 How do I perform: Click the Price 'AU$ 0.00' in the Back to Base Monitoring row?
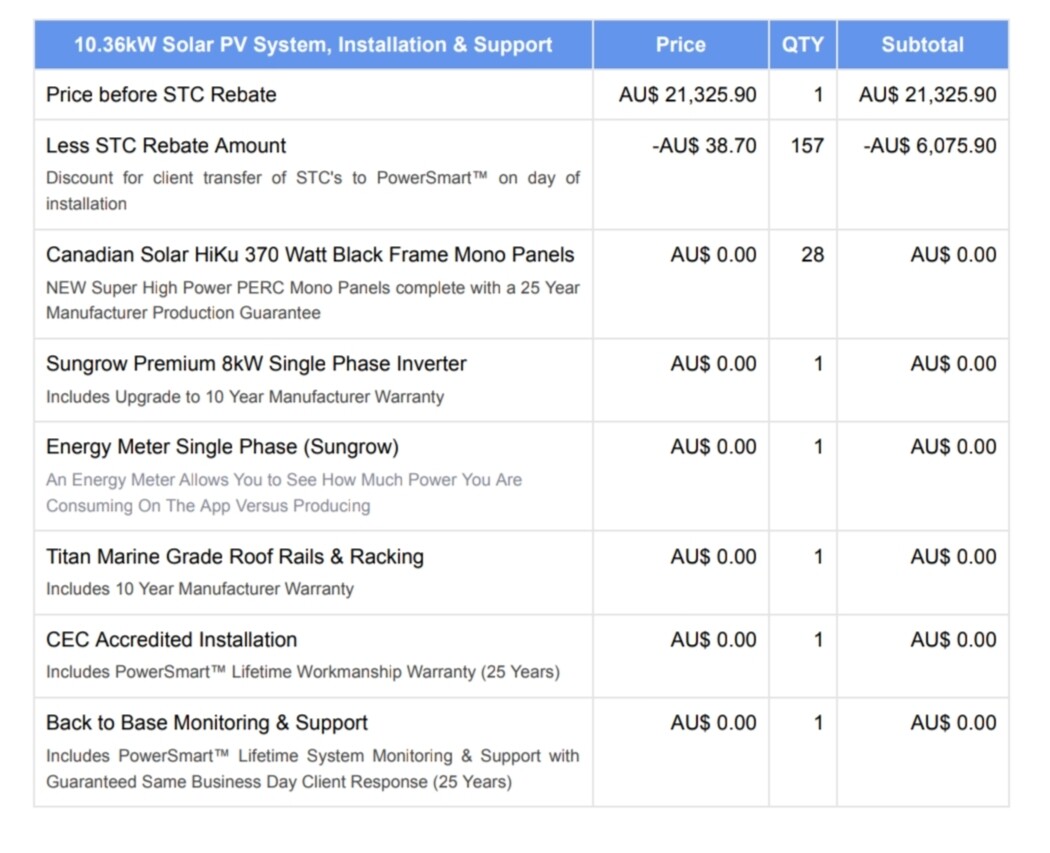click(x=713, y=722)
